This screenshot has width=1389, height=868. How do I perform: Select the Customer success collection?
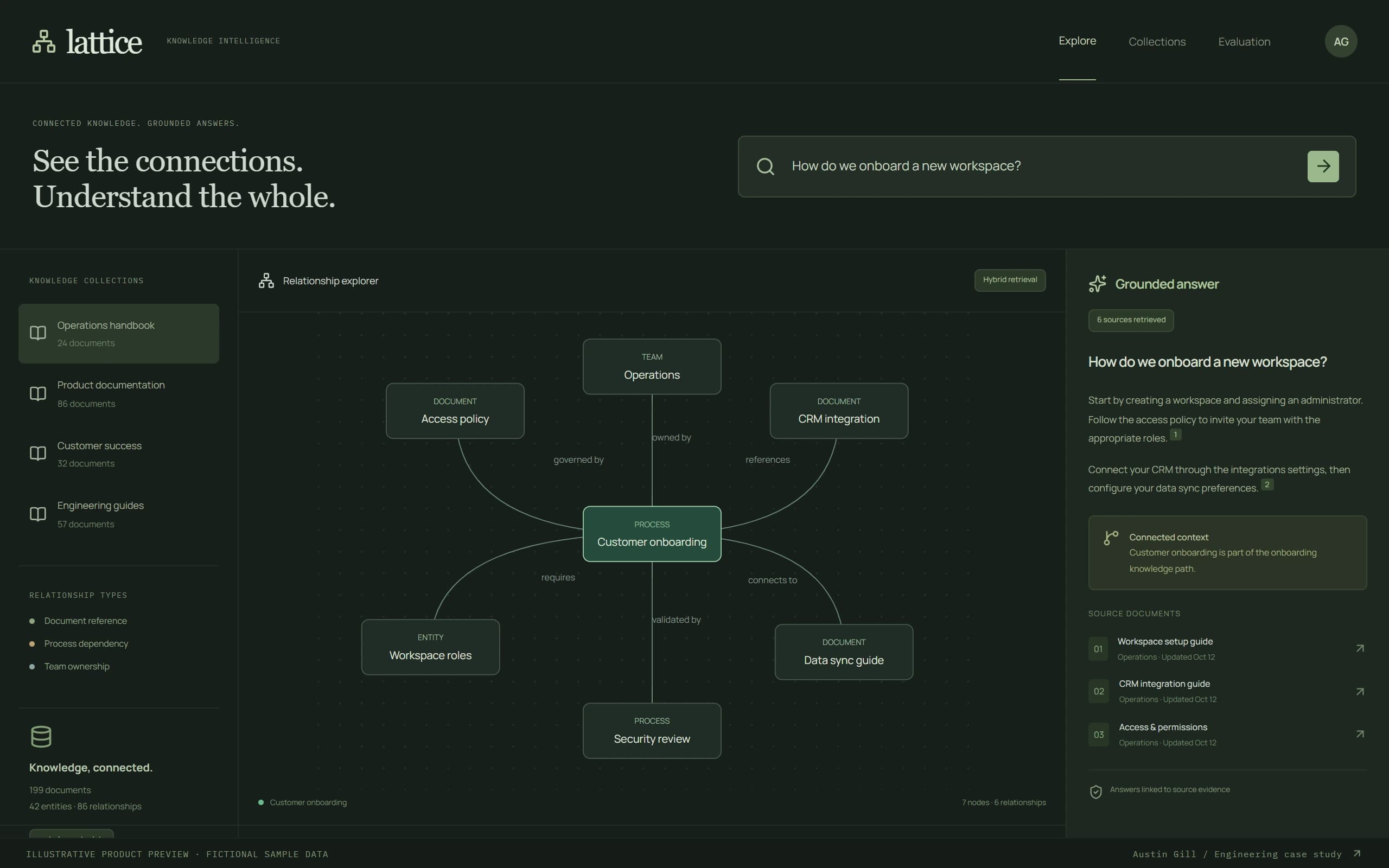point(119,454)
